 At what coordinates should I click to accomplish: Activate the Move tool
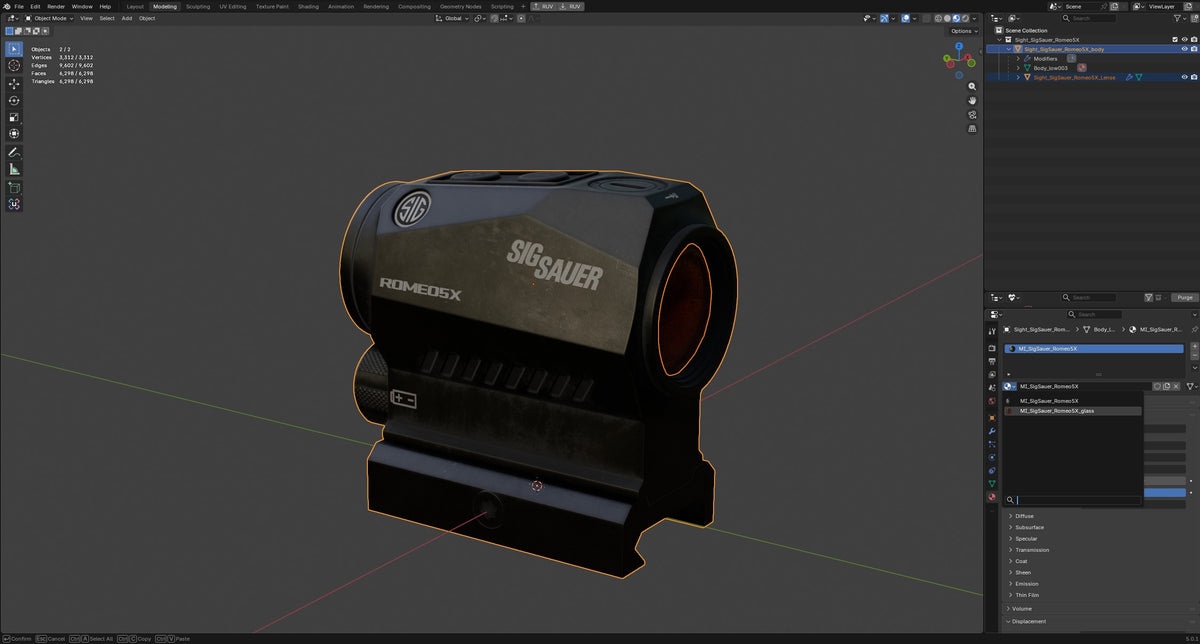[14, 84]
